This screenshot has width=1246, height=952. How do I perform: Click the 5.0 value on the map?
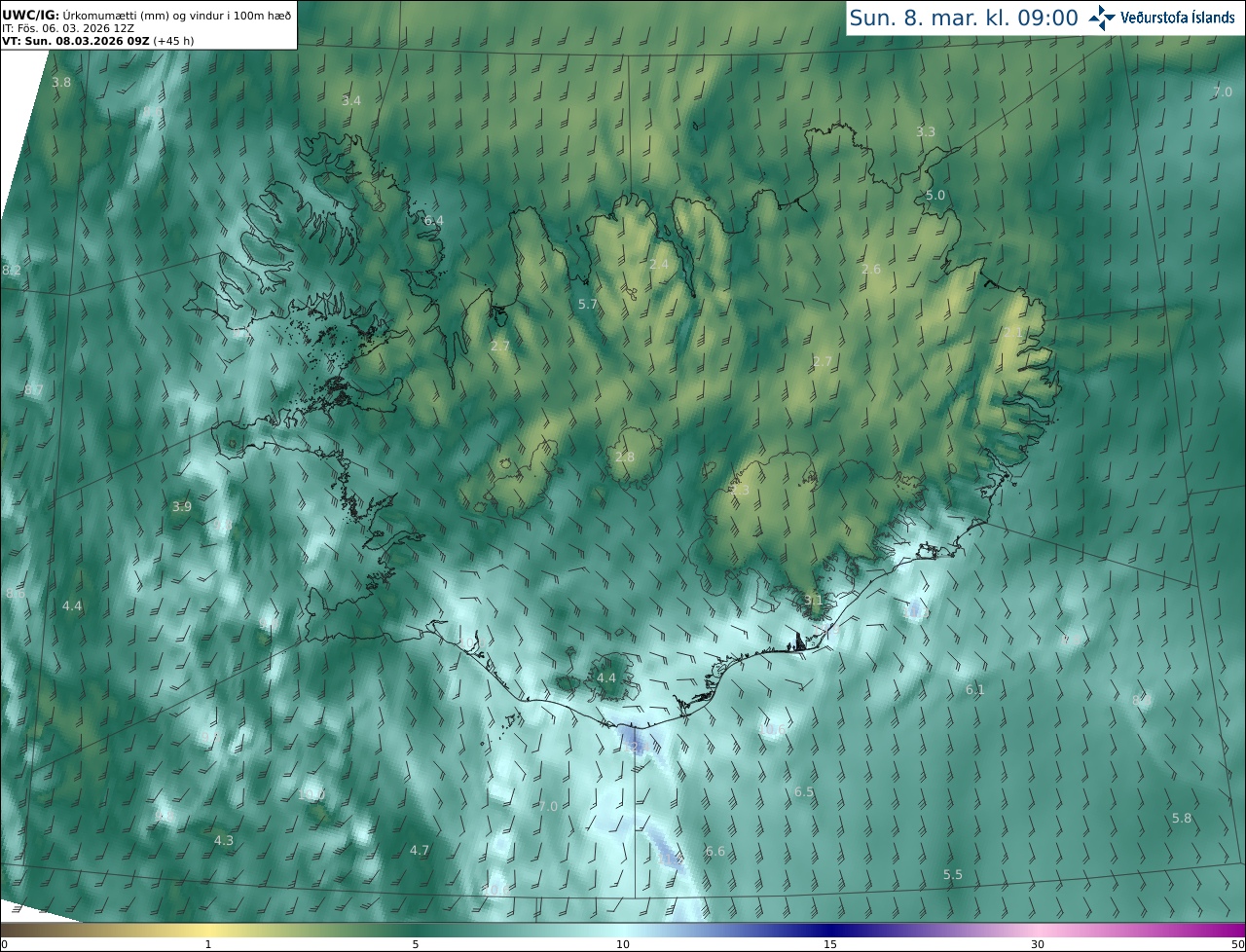pos(935,196)
